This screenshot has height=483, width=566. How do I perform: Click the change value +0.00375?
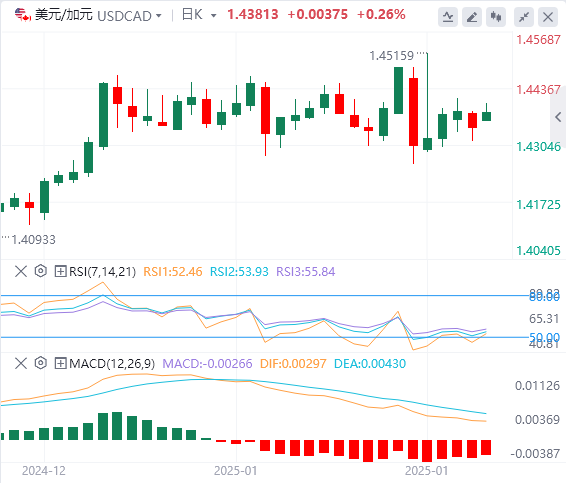[318, 15]
